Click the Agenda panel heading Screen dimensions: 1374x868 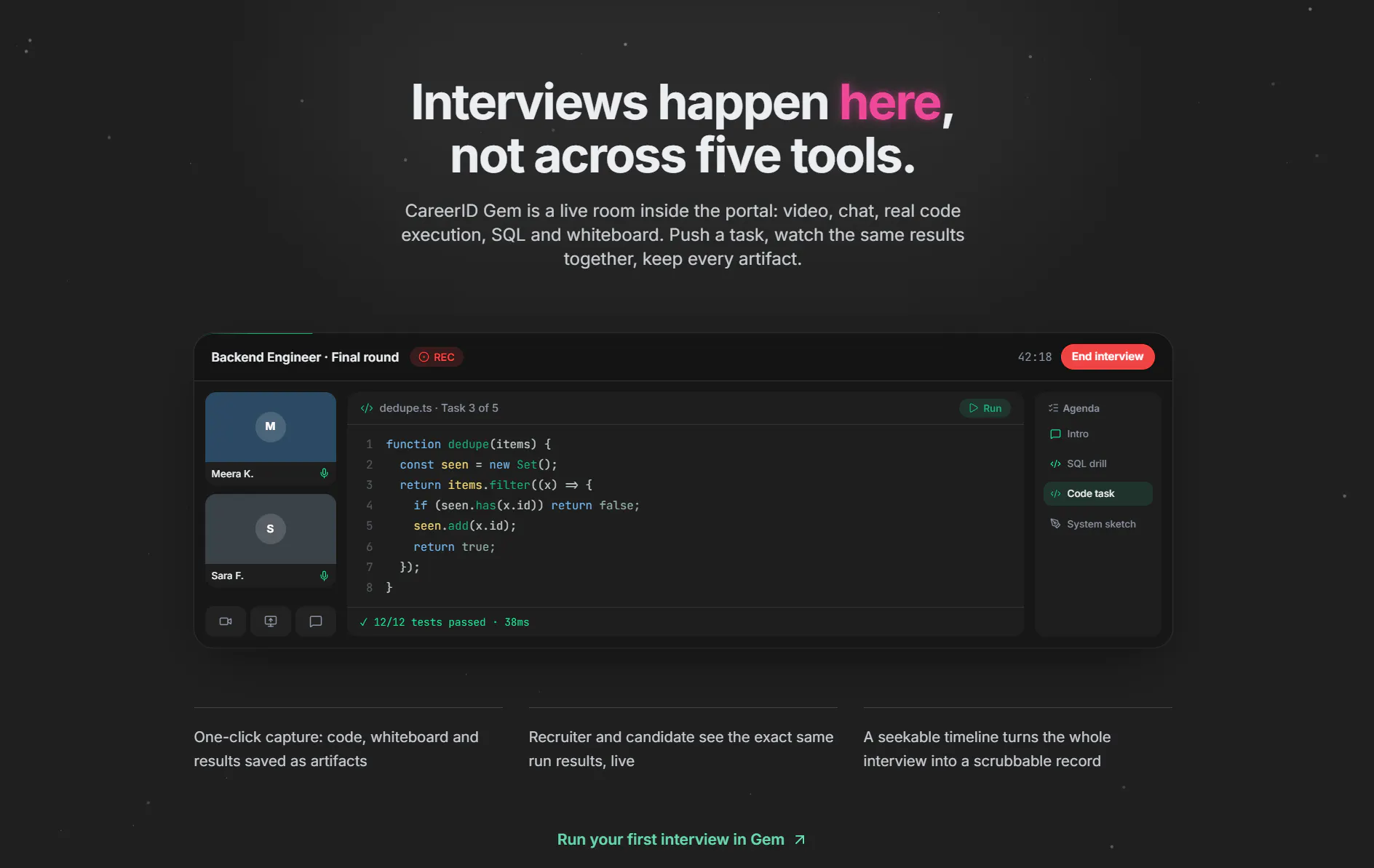click(1081, 408)
